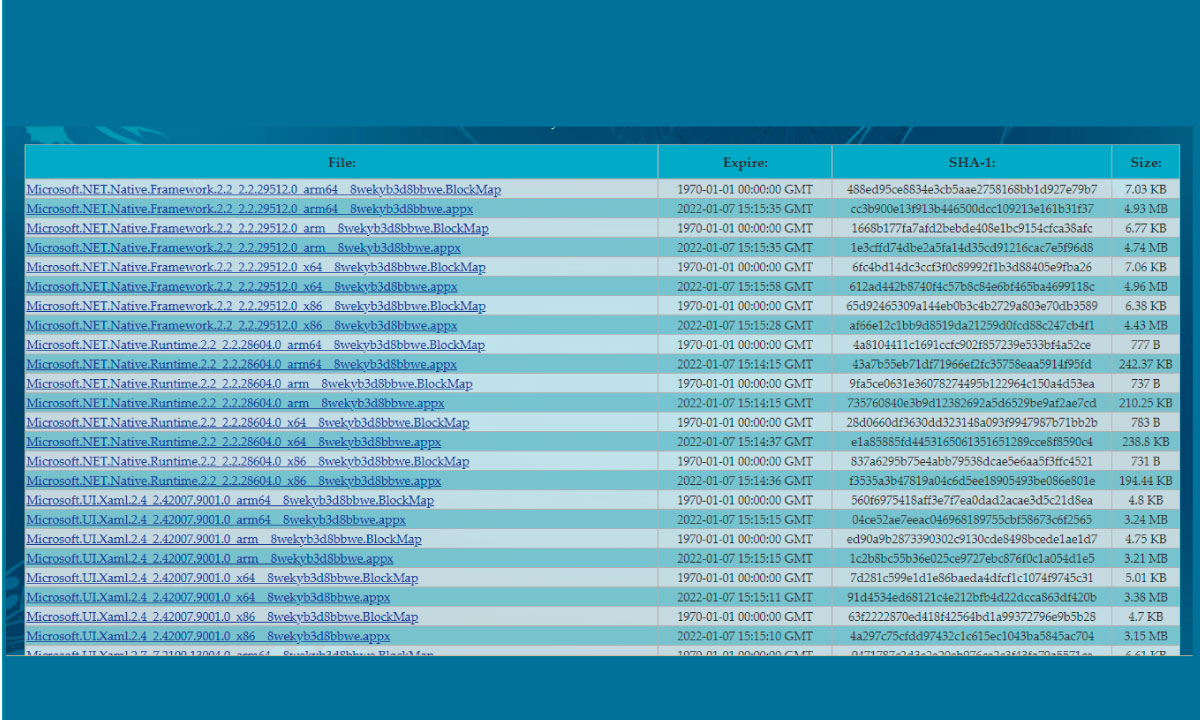Click expire time "2022-01-07 15:15:11 GMT"
1200x720 pixels.
click(745, 597)
